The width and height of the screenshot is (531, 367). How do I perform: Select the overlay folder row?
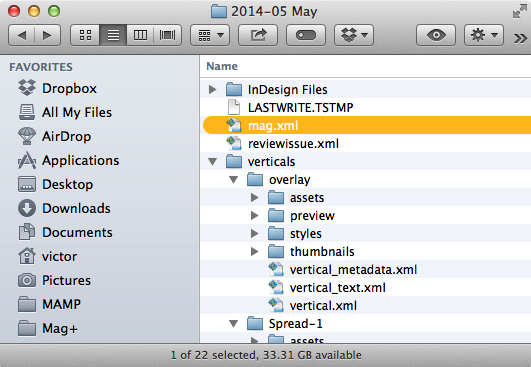click(x=366, y=180)
